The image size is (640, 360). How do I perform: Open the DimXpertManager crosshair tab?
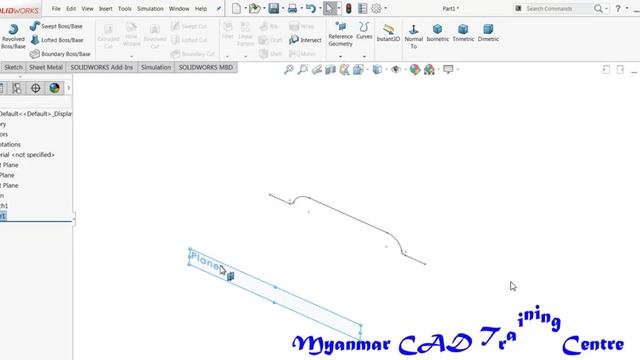(x=36, y=88)
